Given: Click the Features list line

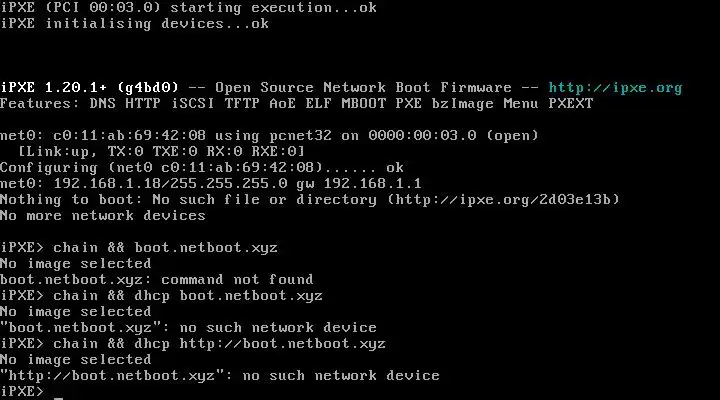Looking at the screenshot, I should (296, 103).
